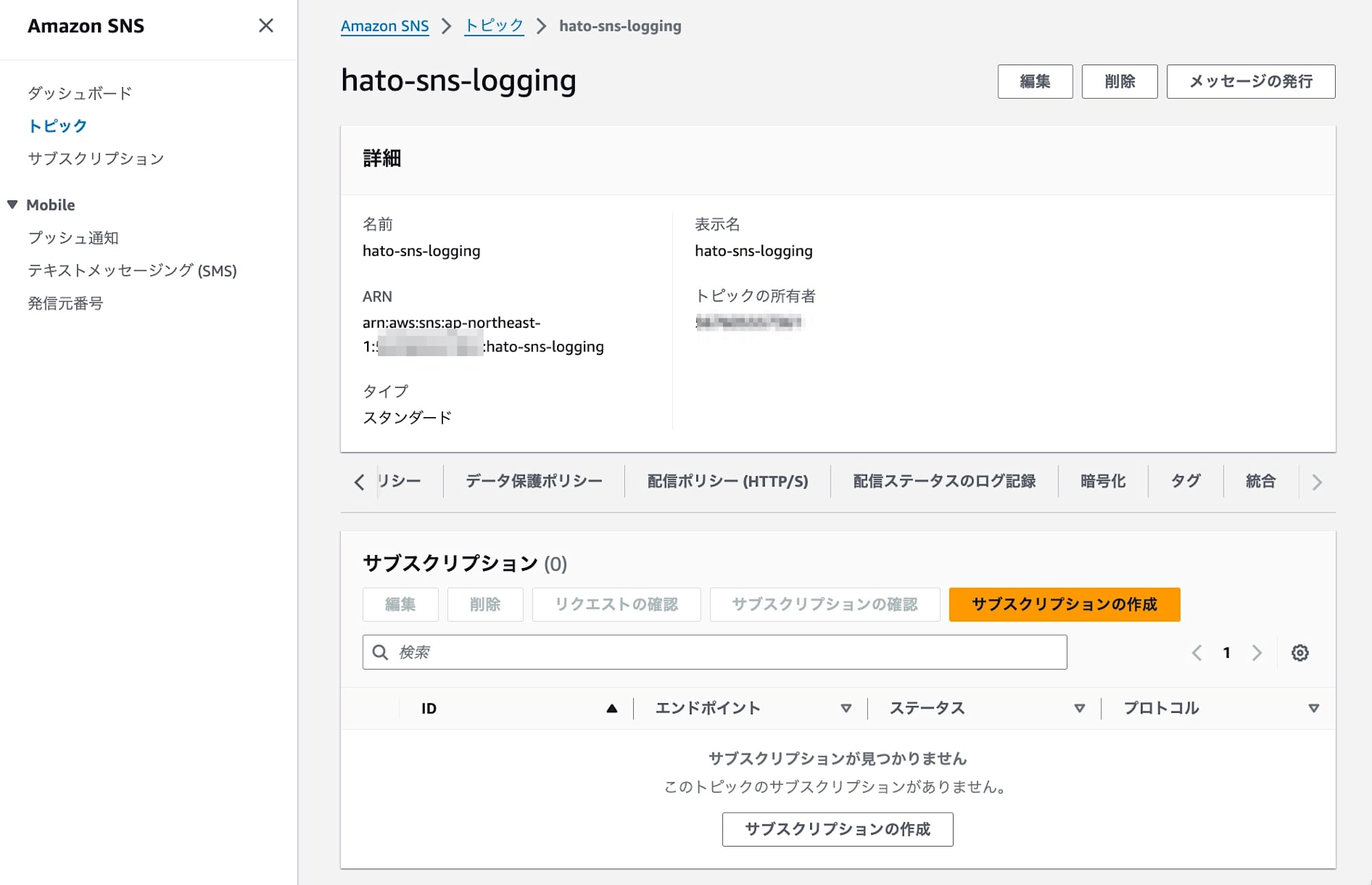Click the メッセージの発行 button

point(1251,82)
